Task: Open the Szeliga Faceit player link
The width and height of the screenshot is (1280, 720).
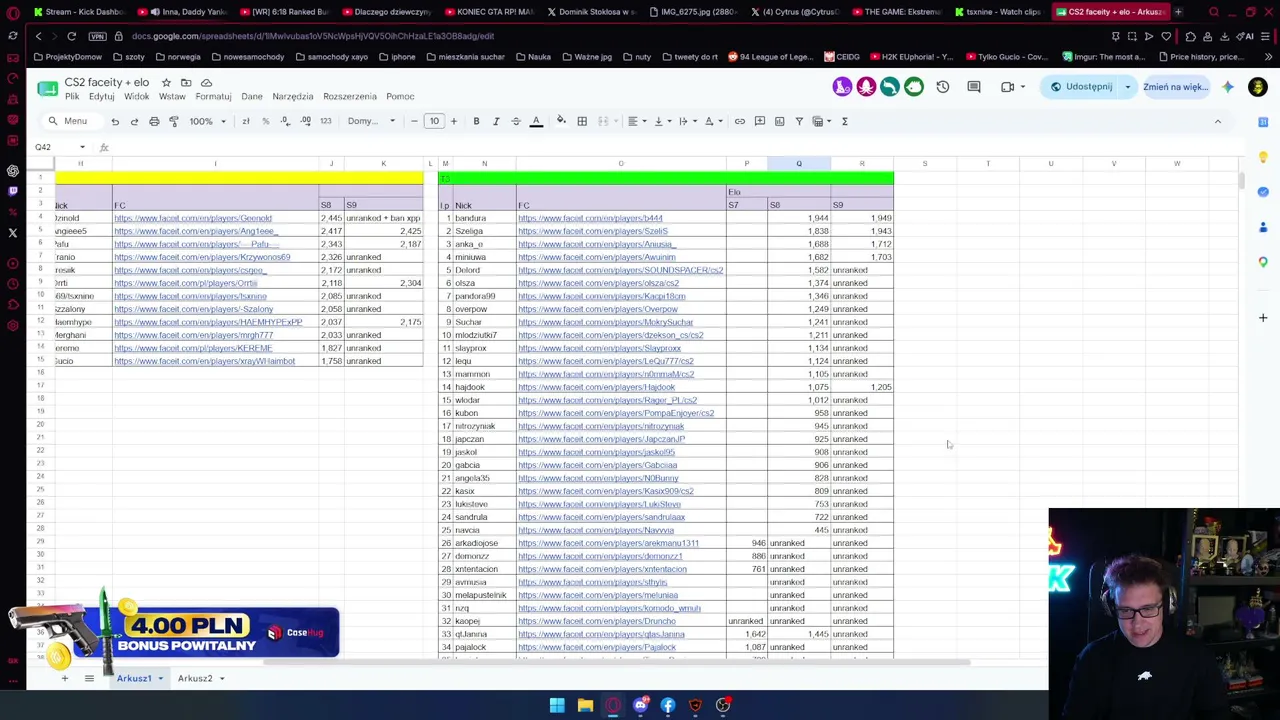Action: coord(593,231)
